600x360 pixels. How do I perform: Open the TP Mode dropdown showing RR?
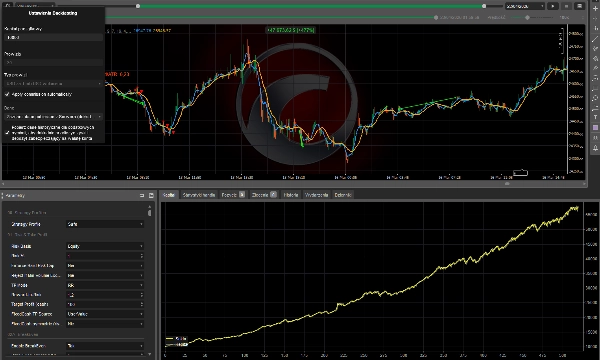(105, 285)
